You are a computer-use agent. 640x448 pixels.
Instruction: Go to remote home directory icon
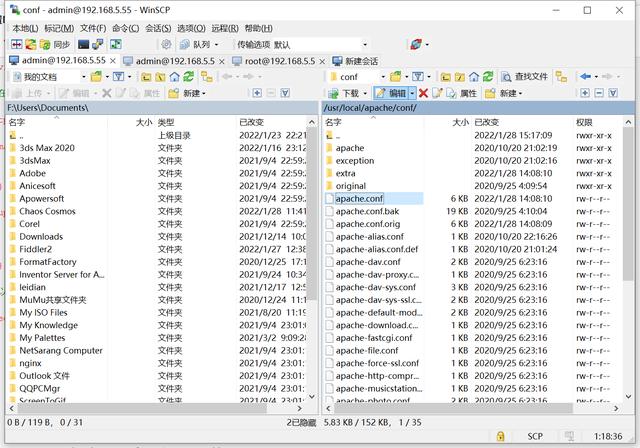pos(474,76)
